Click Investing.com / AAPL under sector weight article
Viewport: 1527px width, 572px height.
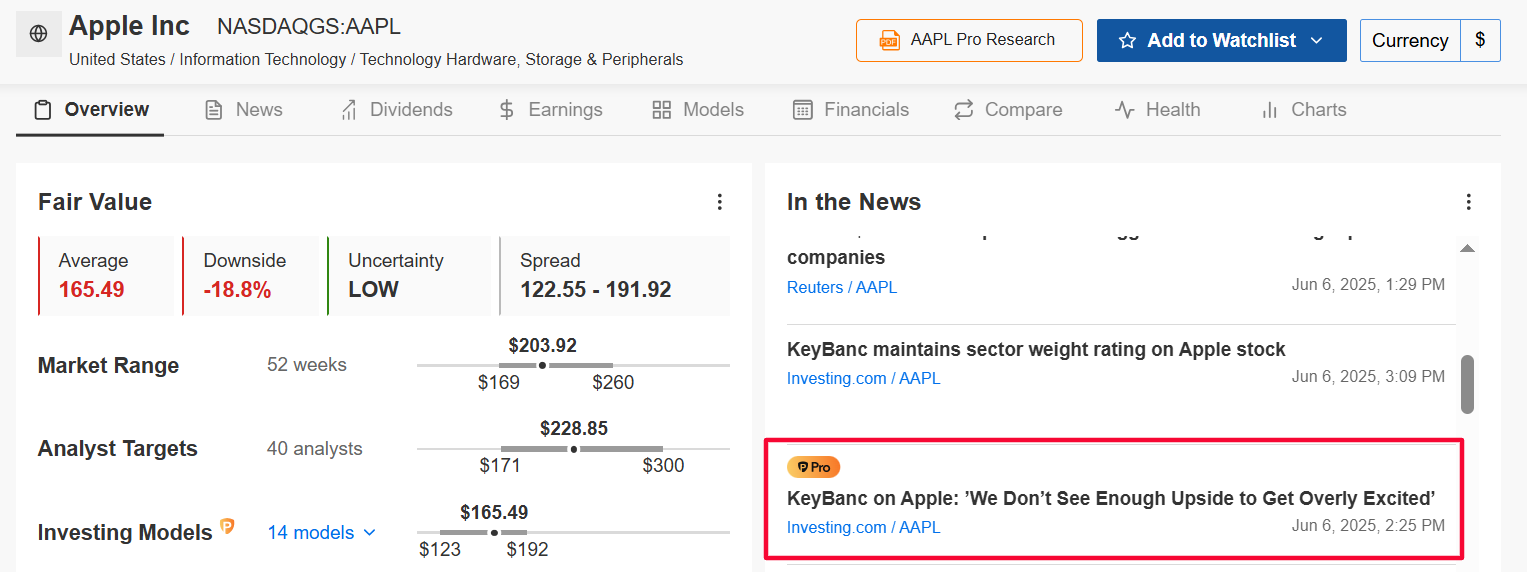click(x=864, y=379)
